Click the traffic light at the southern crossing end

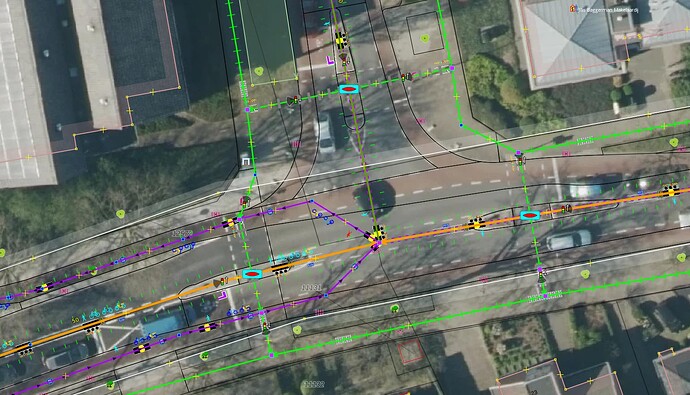(265, 326)
